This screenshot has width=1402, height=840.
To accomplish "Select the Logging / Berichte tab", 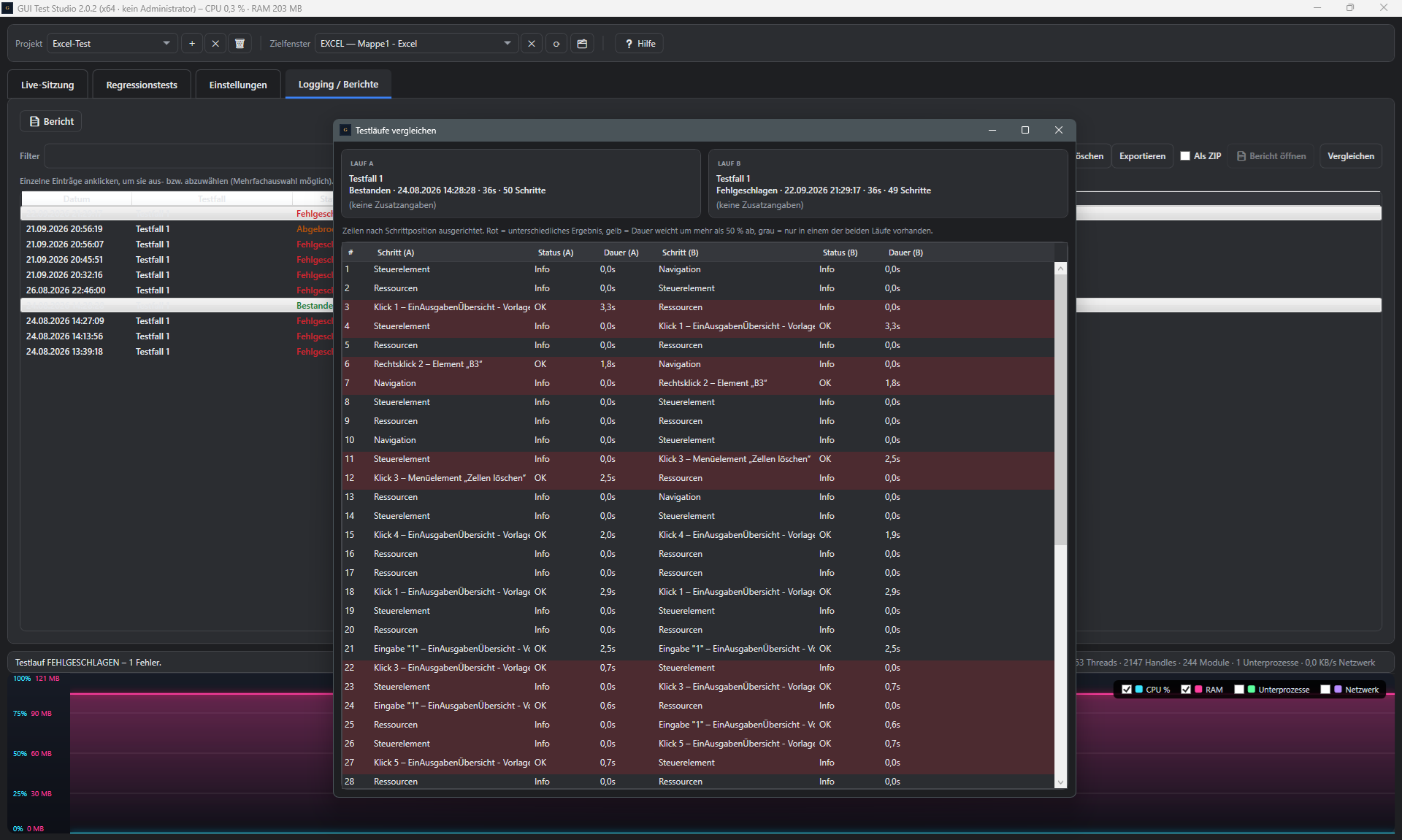I will coord(338,85).
